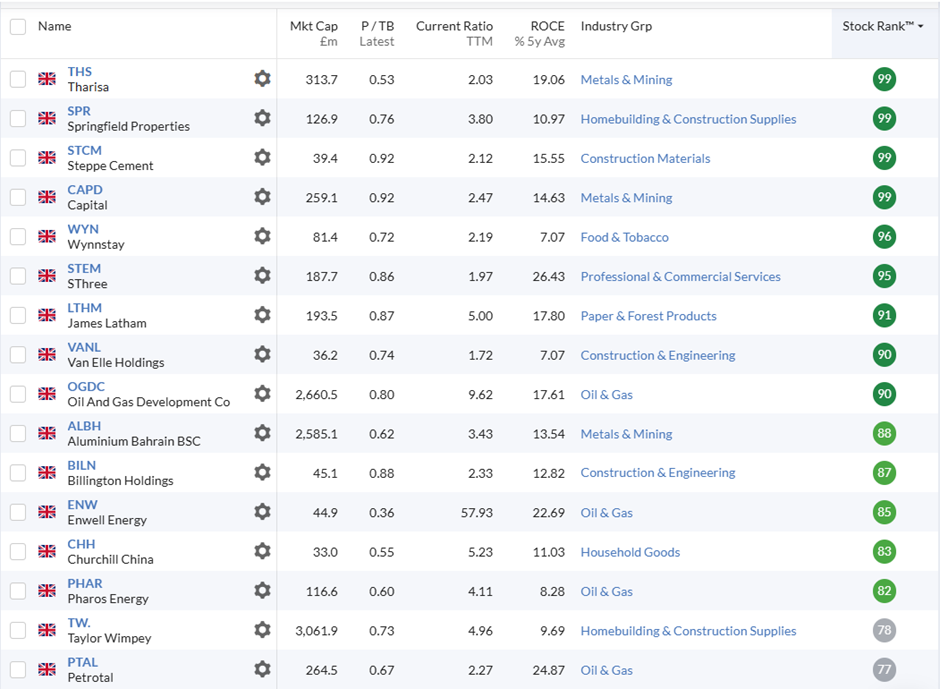
Task: Open Professional & Commercial Services industry link
Action: click(680, 276)
